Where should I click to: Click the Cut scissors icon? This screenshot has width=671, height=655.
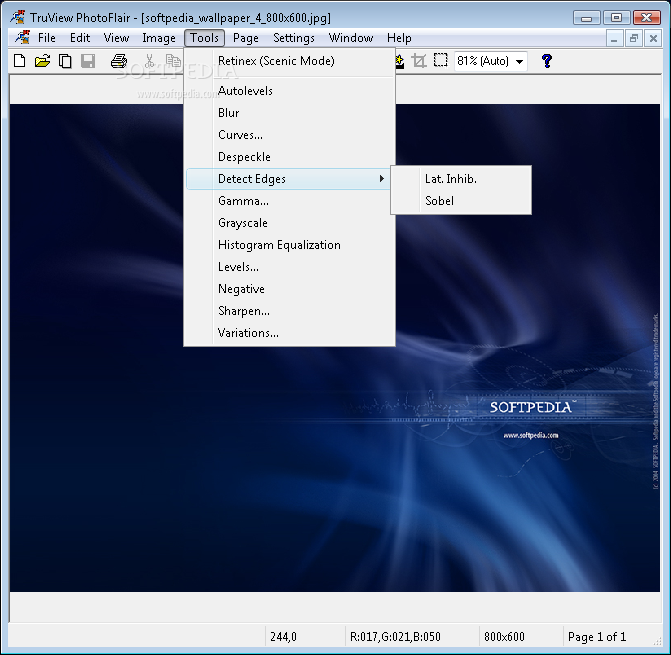coord(149,61)
